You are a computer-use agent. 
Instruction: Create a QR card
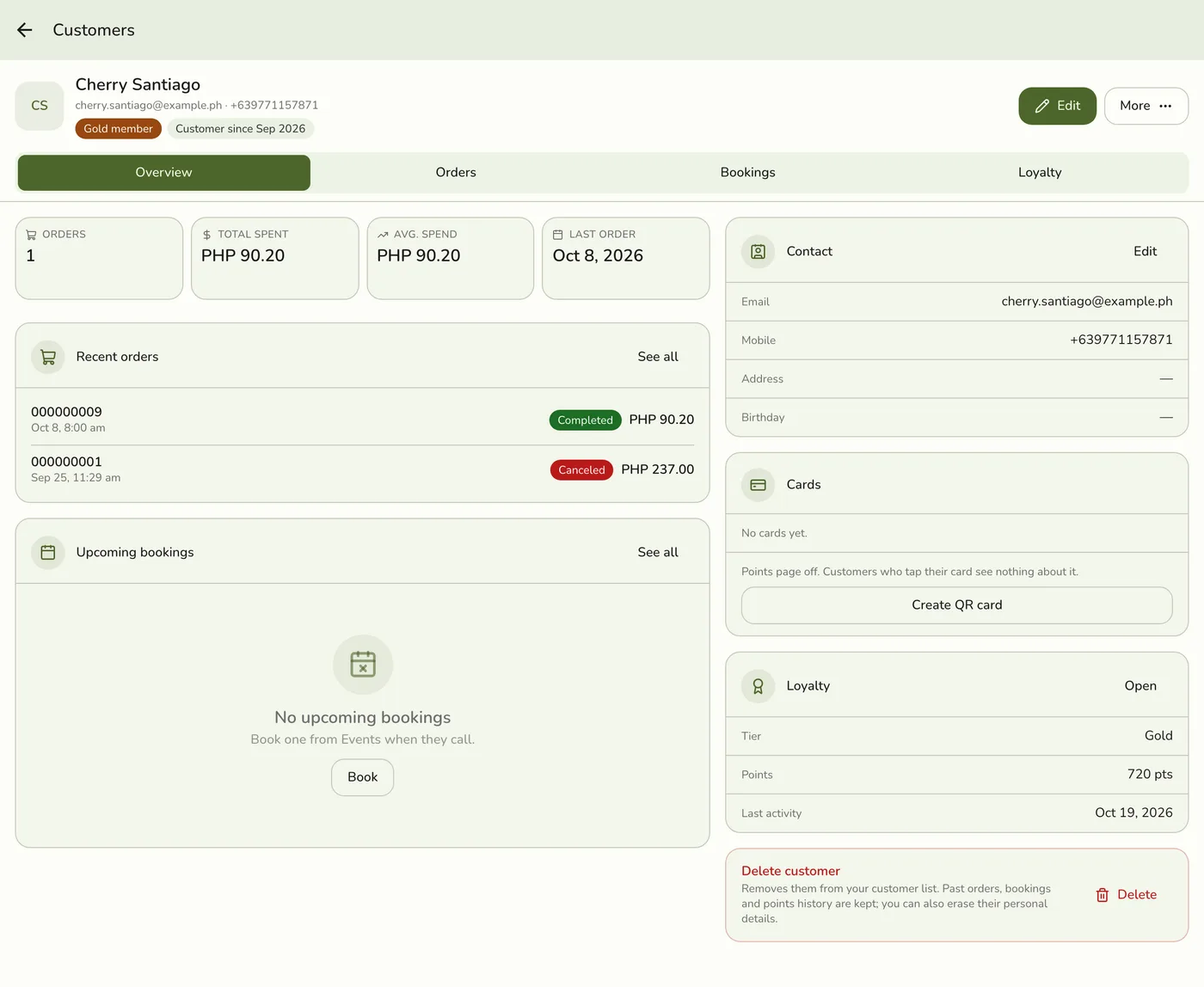pos(957,605)
